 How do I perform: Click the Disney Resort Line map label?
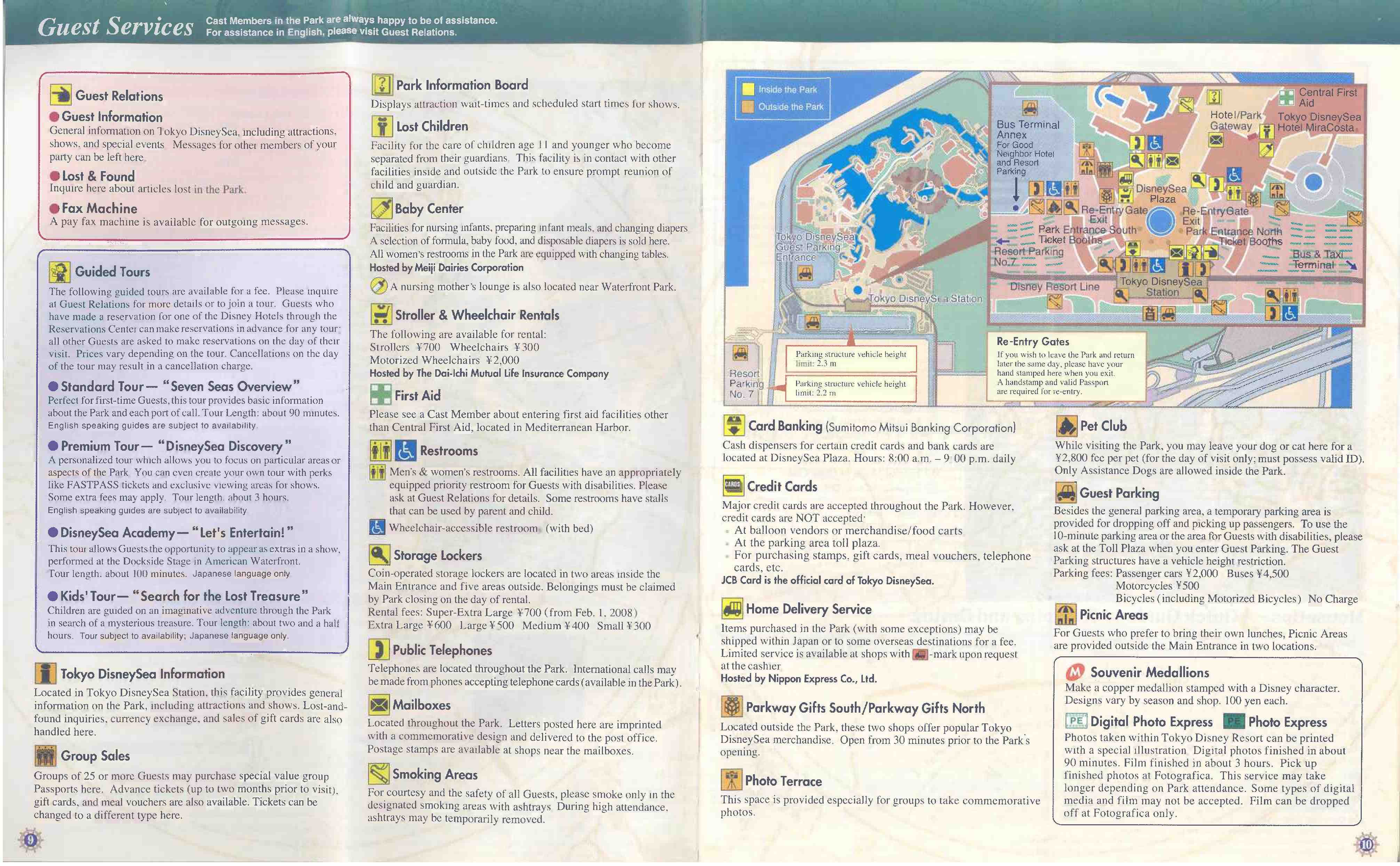[1055, 286]
